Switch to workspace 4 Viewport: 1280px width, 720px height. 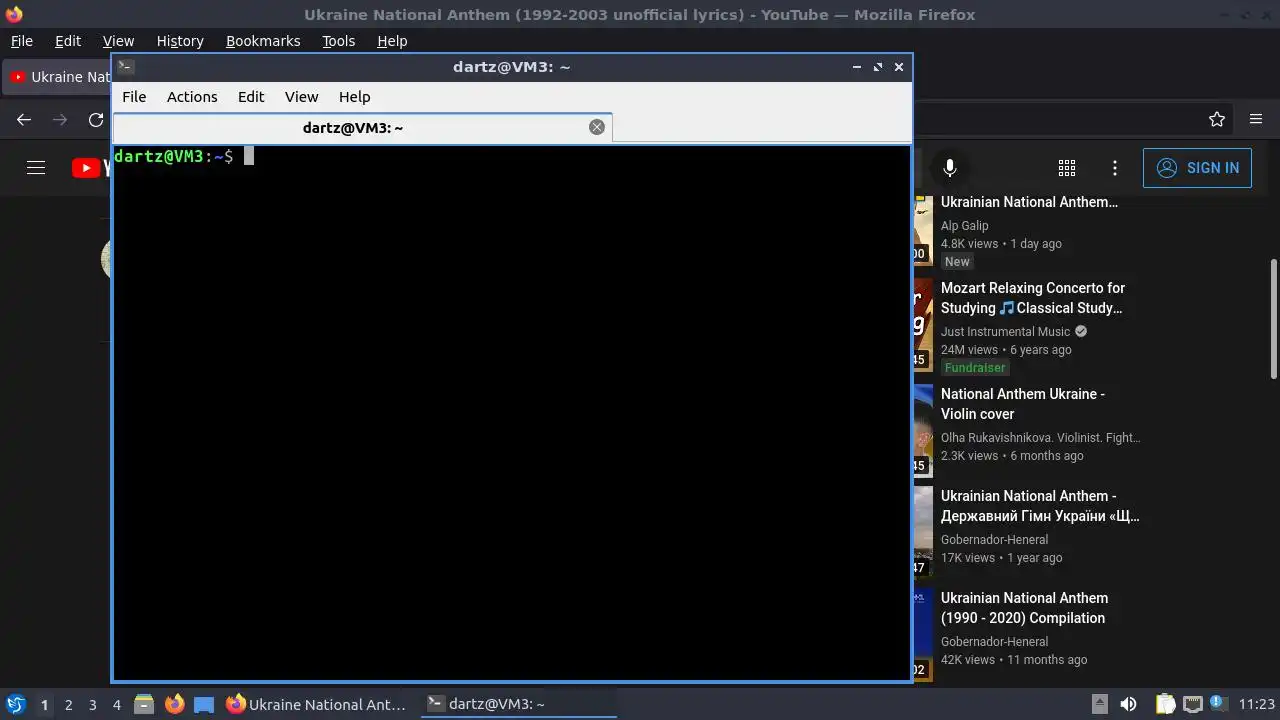click(x=116, y=705)
